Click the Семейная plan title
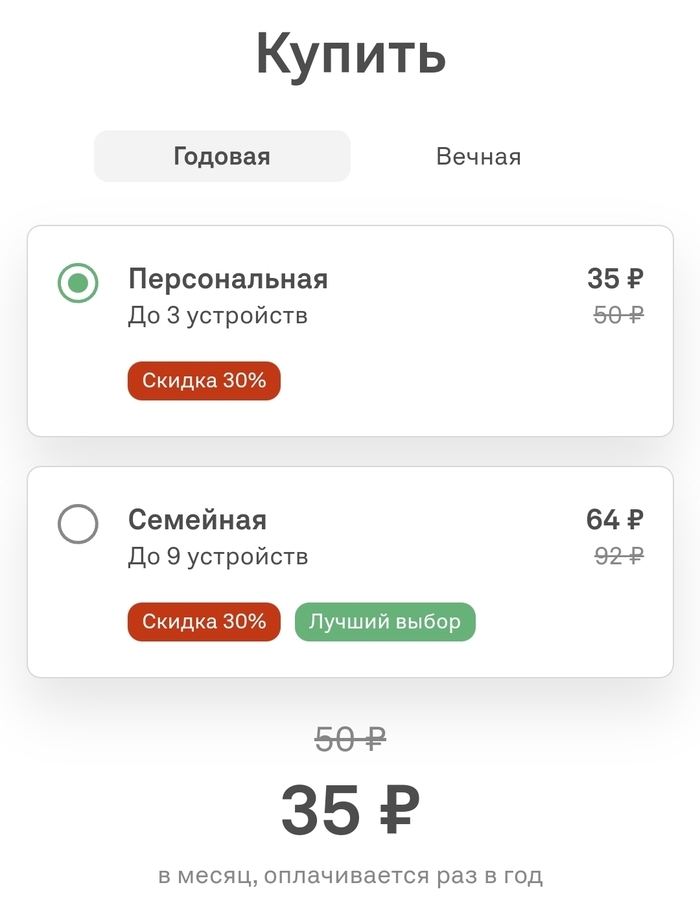Image resolution: width=700 pixels, height=909 pixels. point(197,520)
